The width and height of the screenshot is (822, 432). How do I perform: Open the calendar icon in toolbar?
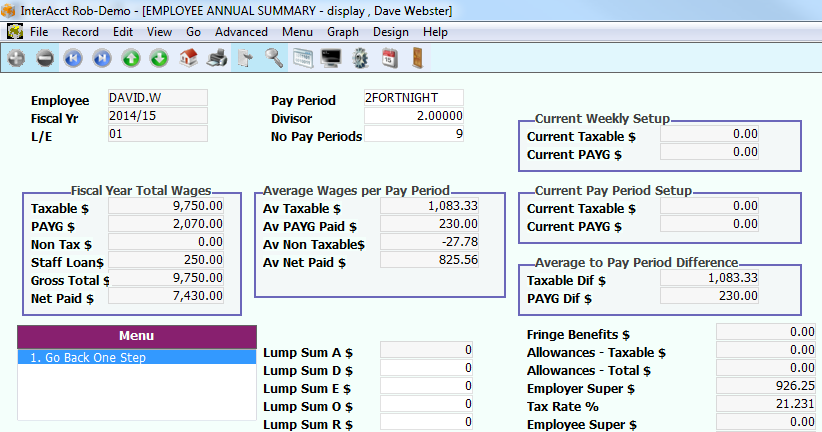[x=389, y=58]
